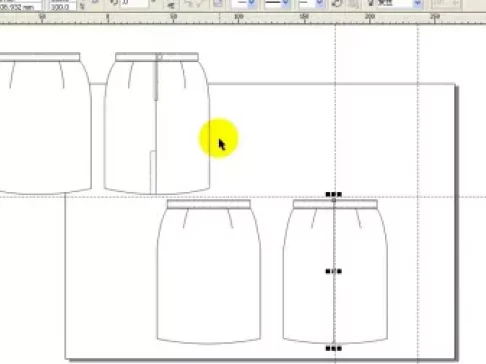486x364 pixels.
Task: Open the end arrowhead dropdown
Action: pyautogui.click(x=311, y=3)
